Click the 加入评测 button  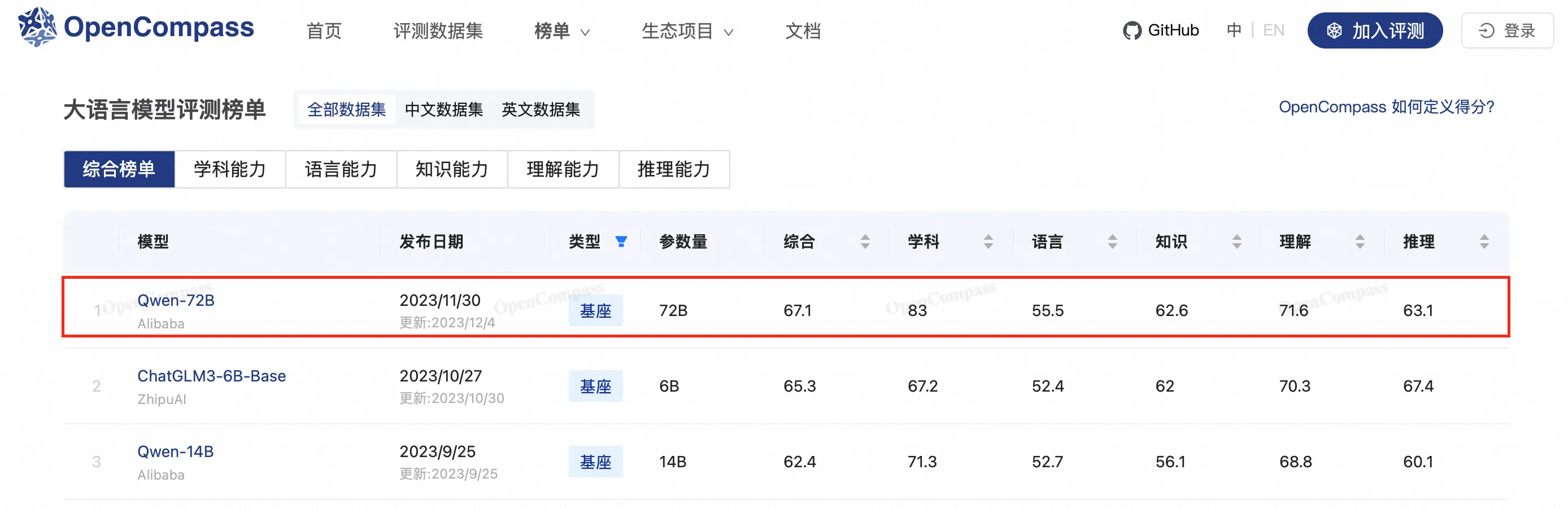tap(1375, 30)
